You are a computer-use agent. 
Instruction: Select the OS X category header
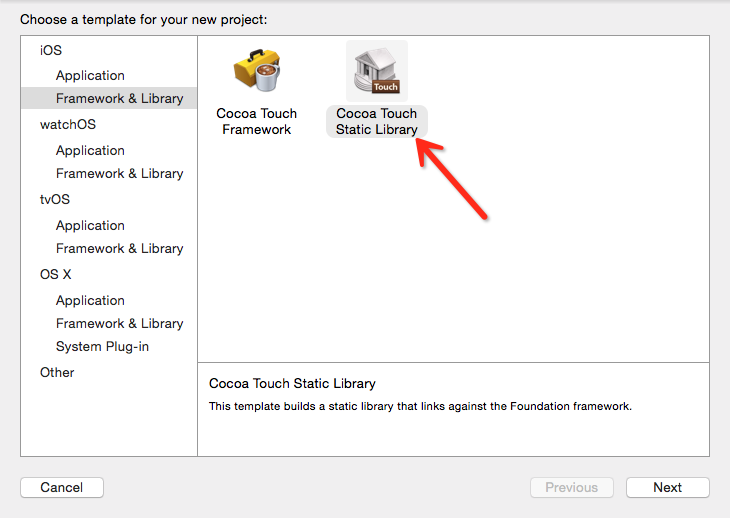click(x=56, y=274)
